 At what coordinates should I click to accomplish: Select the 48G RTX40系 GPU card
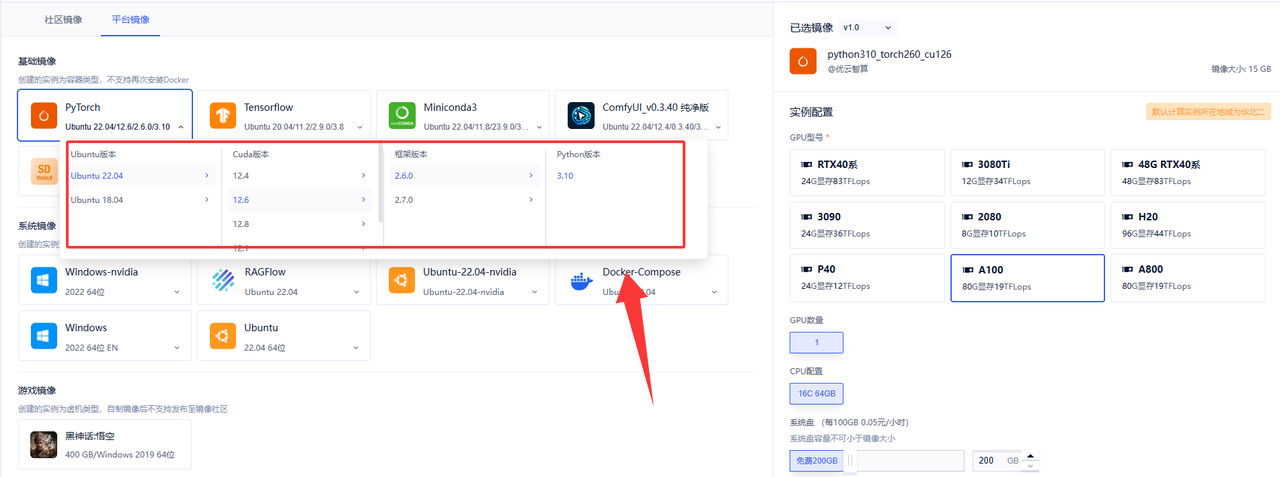(x=1187, y=172)
